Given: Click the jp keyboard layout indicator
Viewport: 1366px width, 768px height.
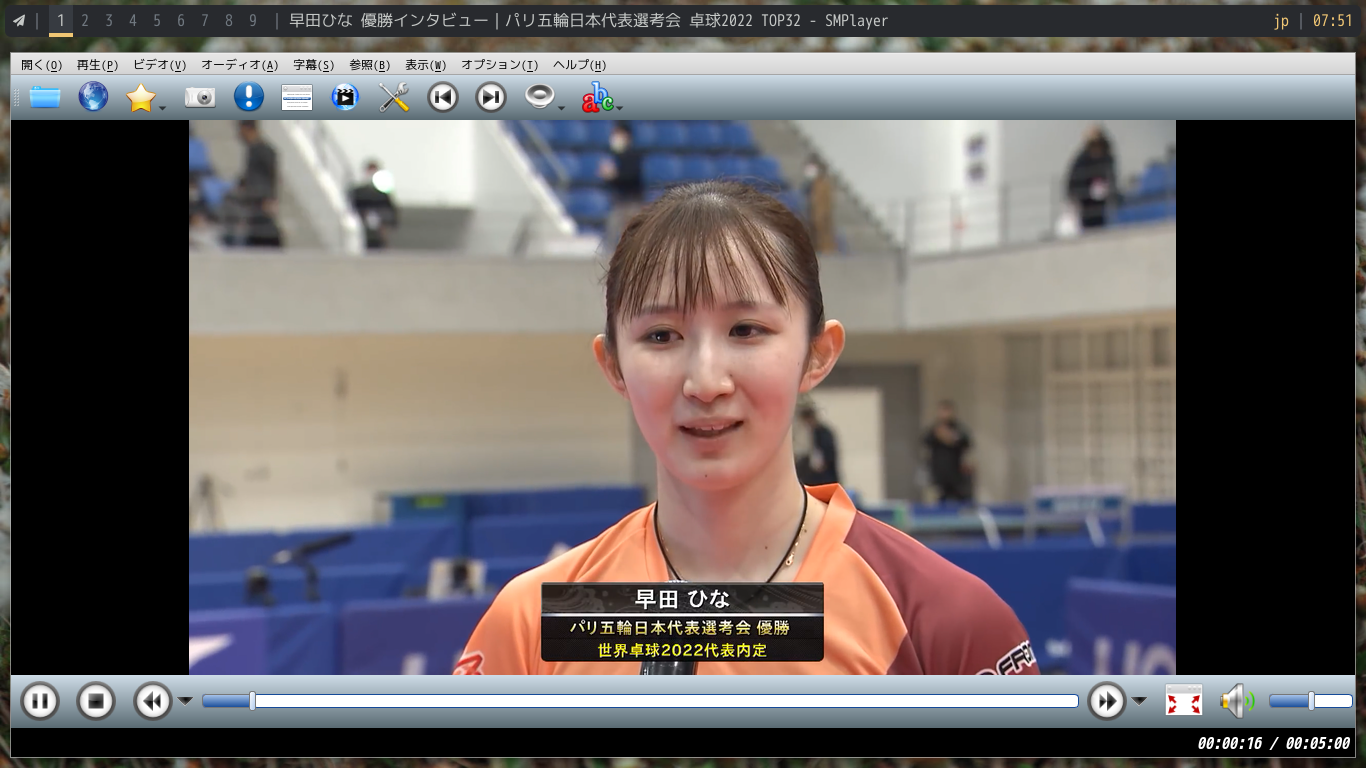Looking at the screenshot, I should click(x=1281, y=20).
